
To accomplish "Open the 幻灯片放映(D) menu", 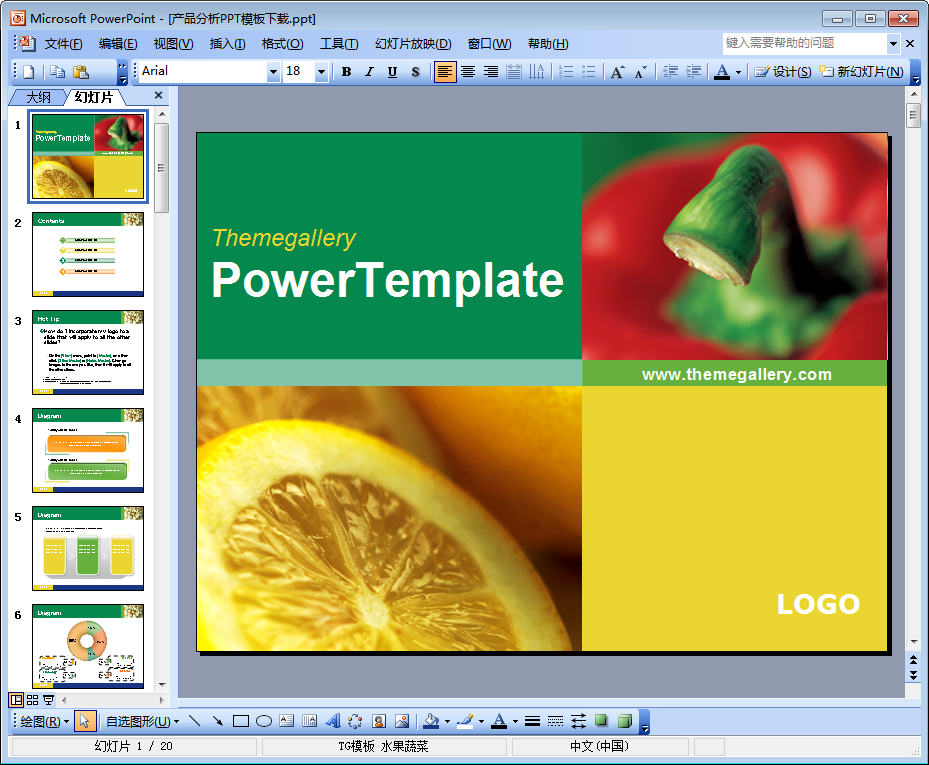I will [413, 44].
